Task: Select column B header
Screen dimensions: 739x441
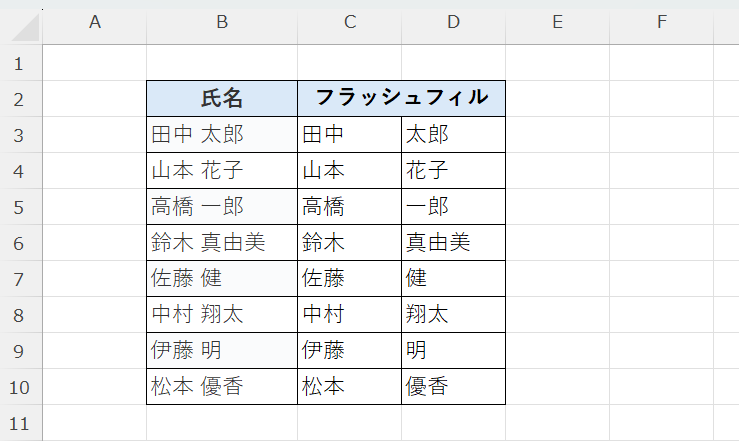Action: 222,23
